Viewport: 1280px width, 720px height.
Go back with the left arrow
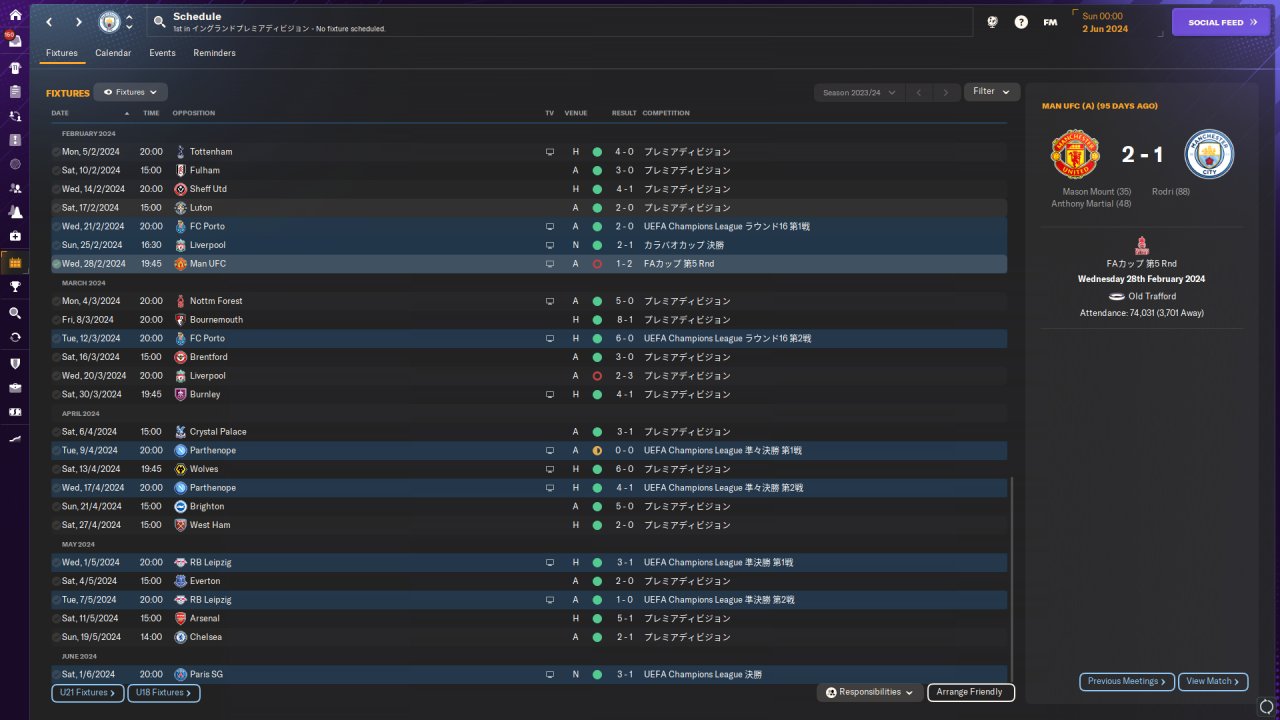click(49, 22)
